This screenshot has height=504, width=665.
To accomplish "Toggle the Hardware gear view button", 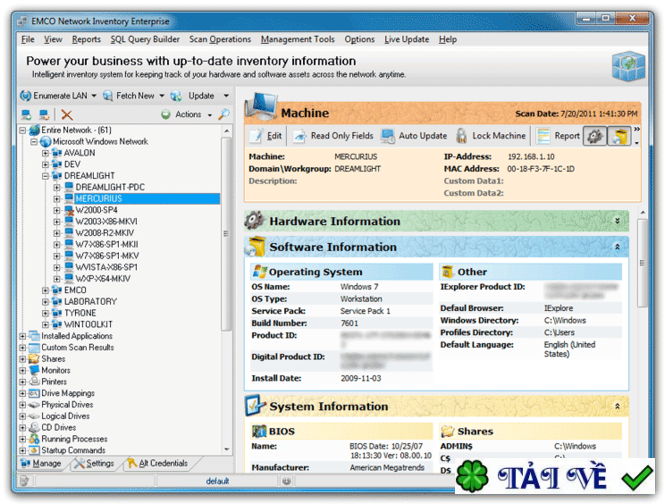I will pos(595,136).
